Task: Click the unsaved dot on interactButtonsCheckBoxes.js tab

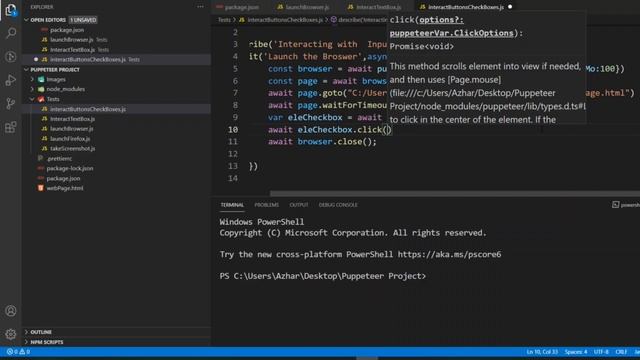Action: pos(510,7)
